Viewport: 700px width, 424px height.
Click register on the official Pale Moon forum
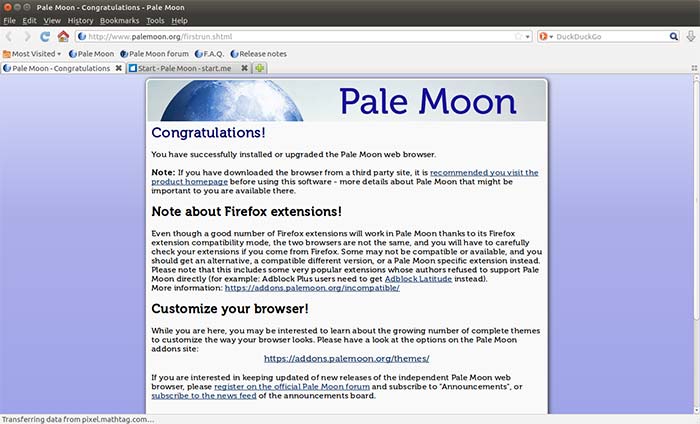coord(292,387)
